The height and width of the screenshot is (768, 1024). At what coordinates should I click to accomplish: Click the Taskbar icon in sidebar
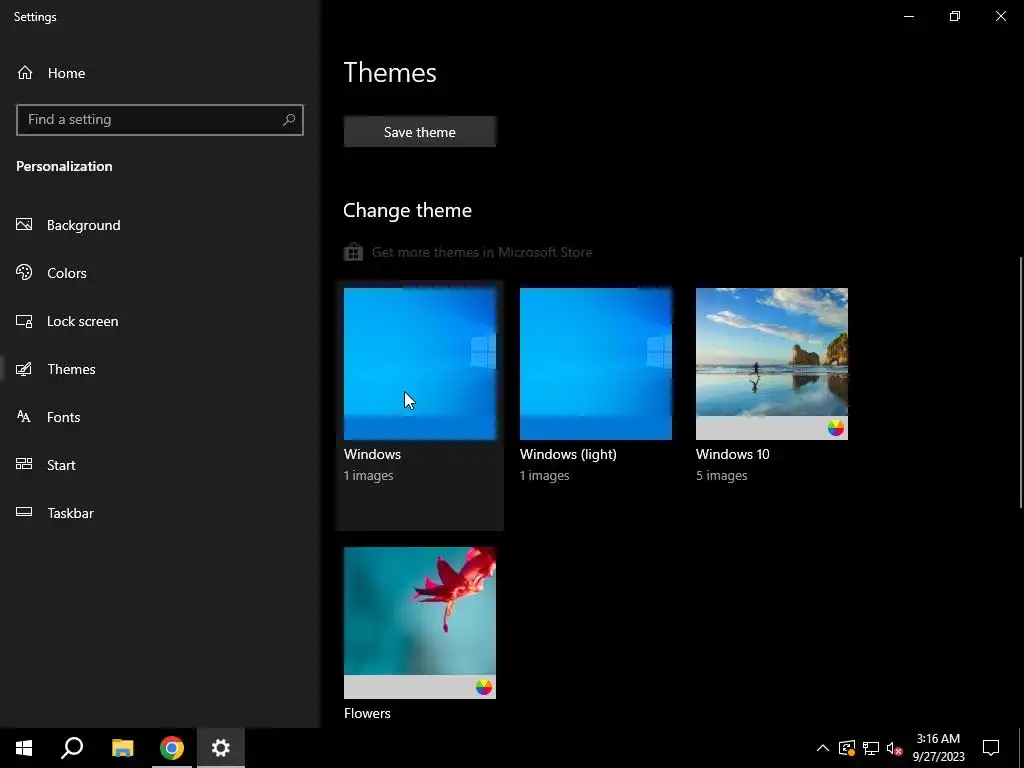[x=24, y=512]
